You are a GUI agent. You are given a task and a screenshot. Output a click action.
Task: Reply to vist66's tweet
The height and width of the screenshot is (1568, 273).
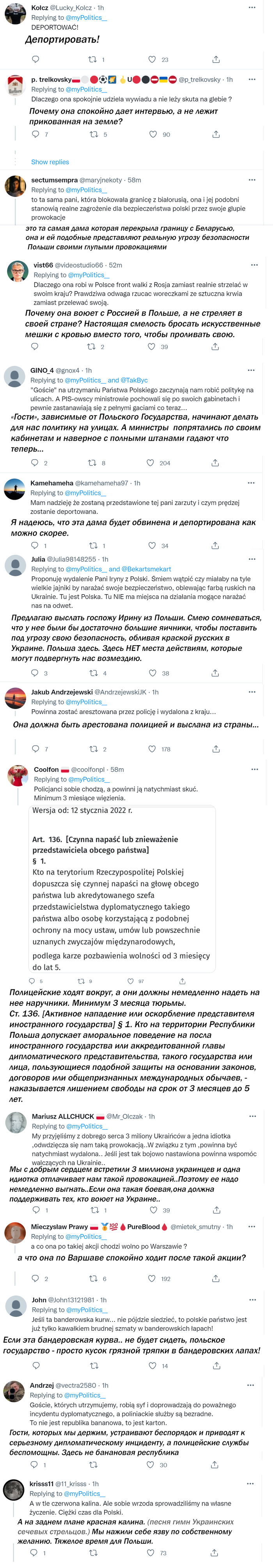(35, 346)
